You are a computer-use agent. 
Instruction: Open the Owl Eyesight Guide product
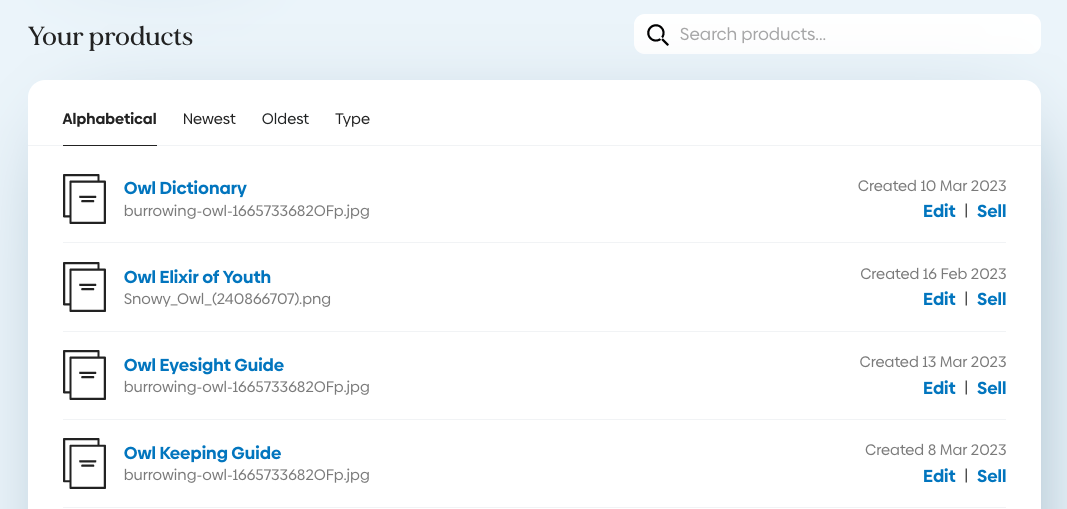point(204,365)
